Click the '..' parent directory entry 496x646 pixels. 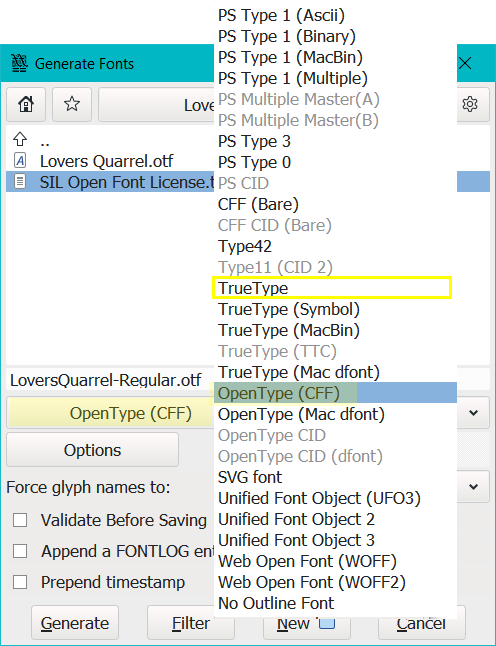45,142
